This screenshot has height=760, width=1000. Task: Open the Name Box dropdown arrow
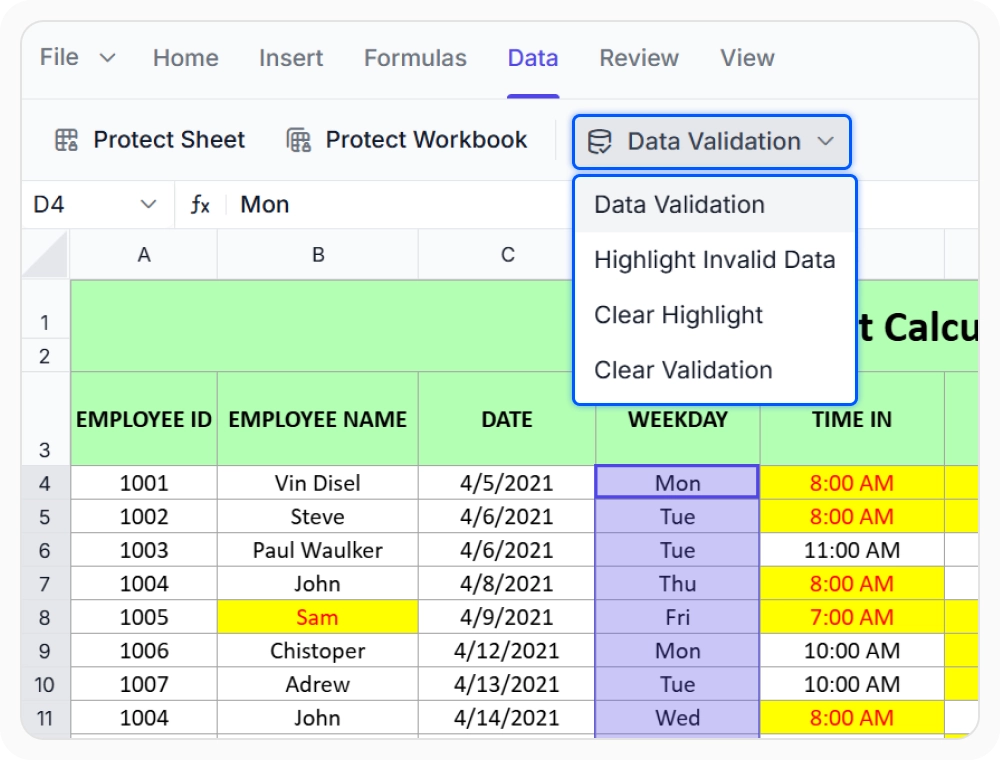(148, 205)
